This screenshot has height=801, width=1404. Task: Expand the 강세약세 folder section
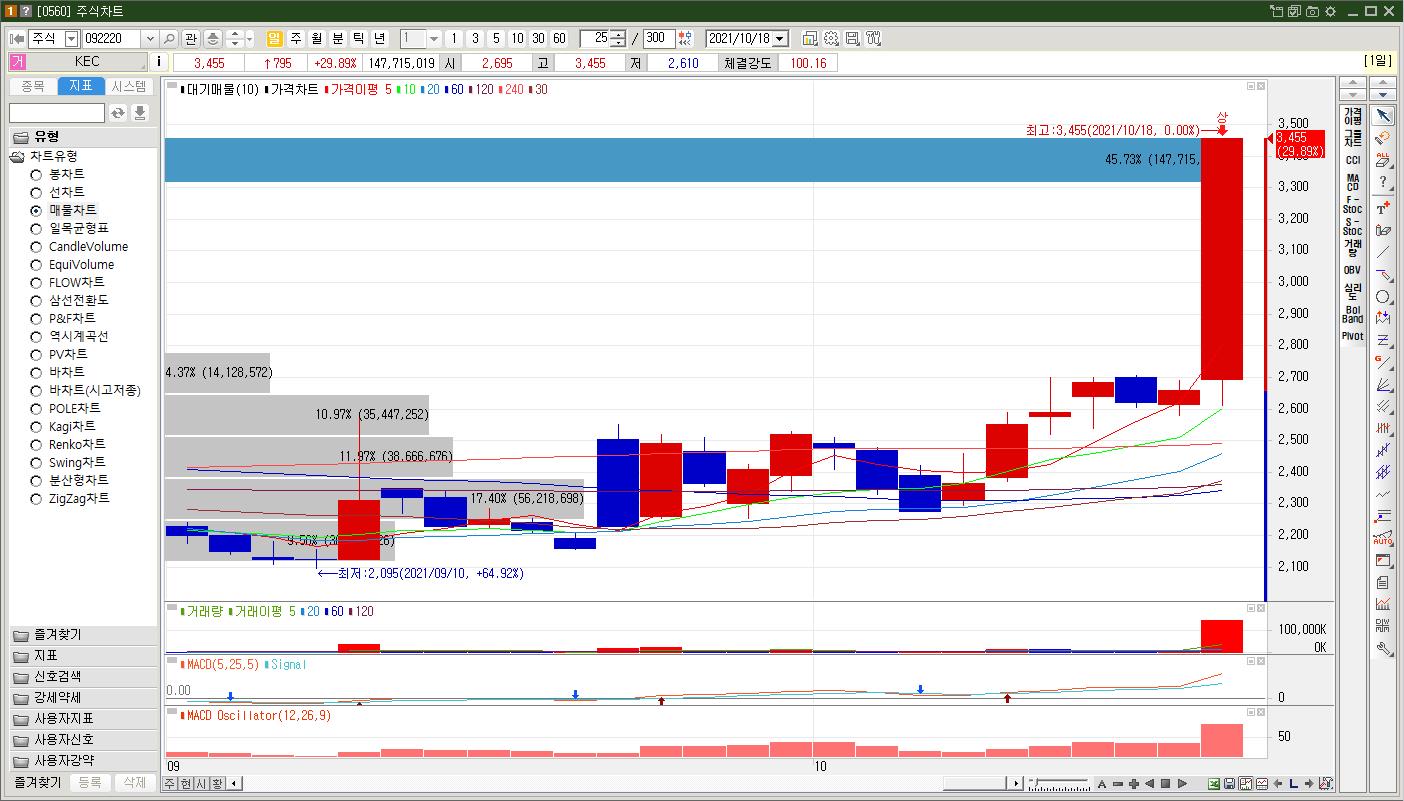pos(83,698)
